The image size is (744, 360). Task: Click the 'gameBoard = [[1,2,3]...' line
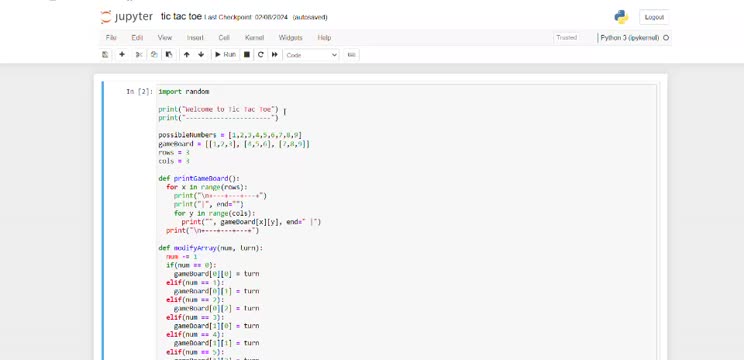234,144
